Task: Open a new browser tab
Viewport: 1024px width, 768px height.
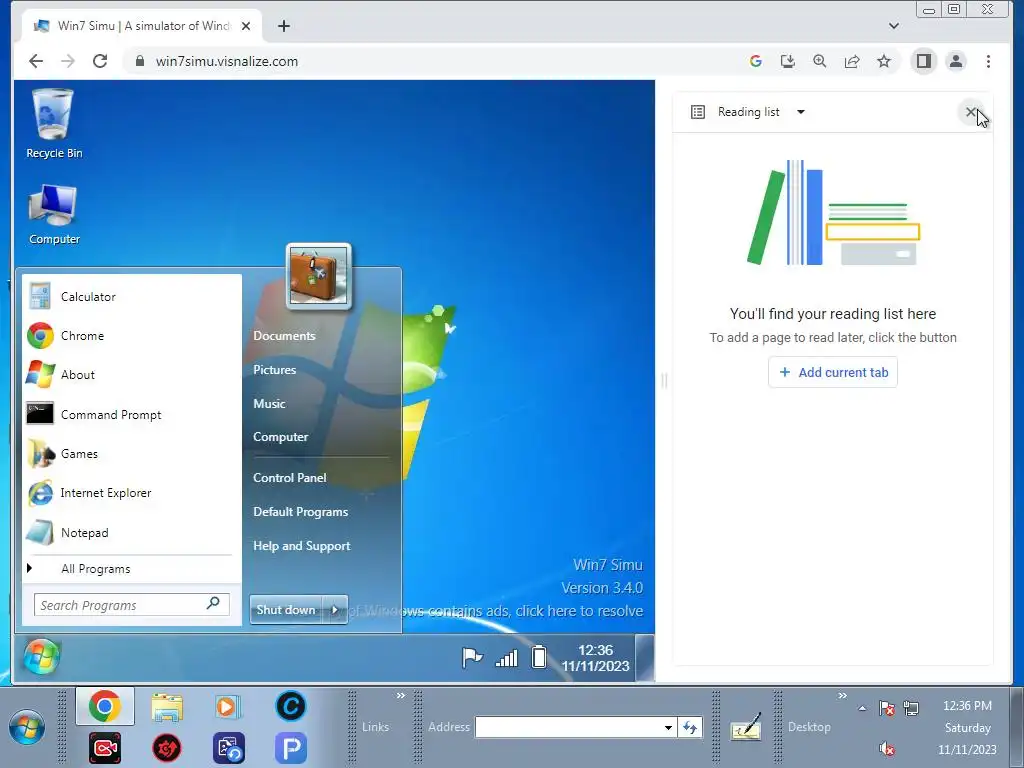Action: pos(283,26)
